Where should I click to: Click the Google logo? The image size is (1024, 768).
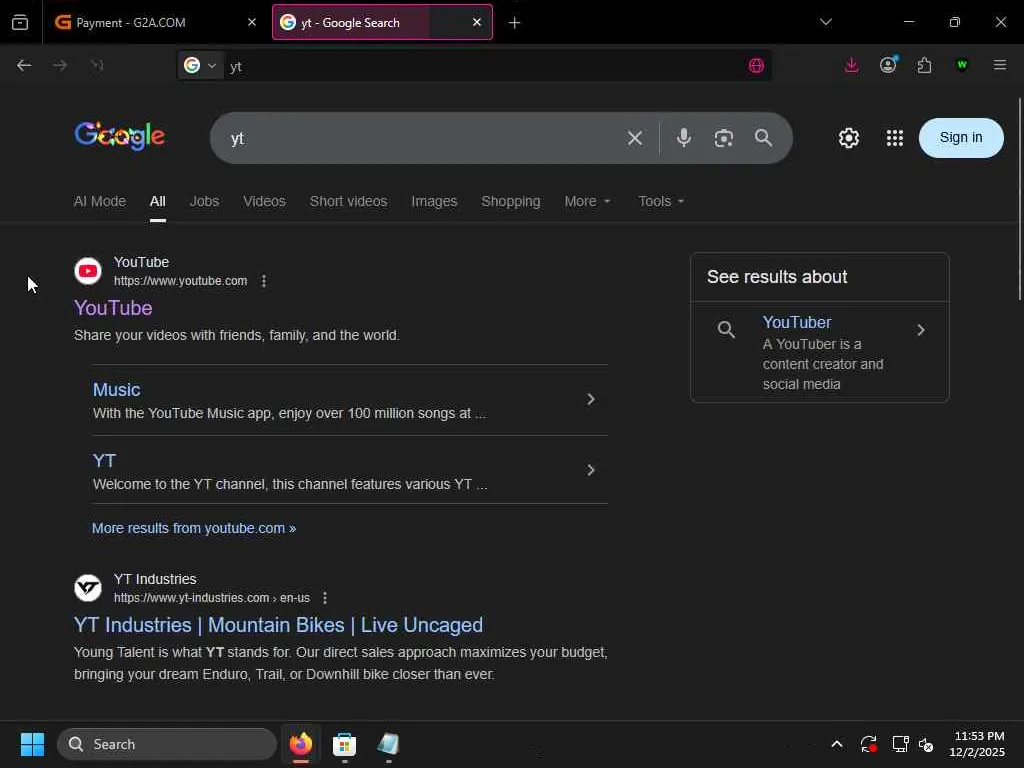pos(120,136)
